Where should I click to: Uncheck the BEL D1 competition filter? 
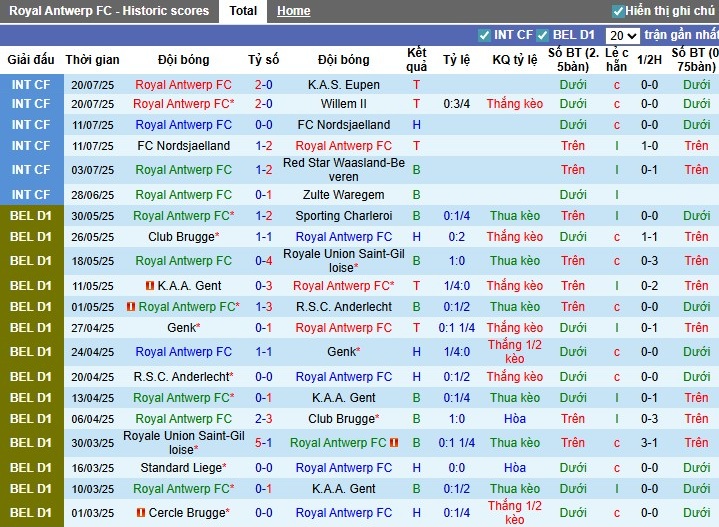[x=542, y=35]
